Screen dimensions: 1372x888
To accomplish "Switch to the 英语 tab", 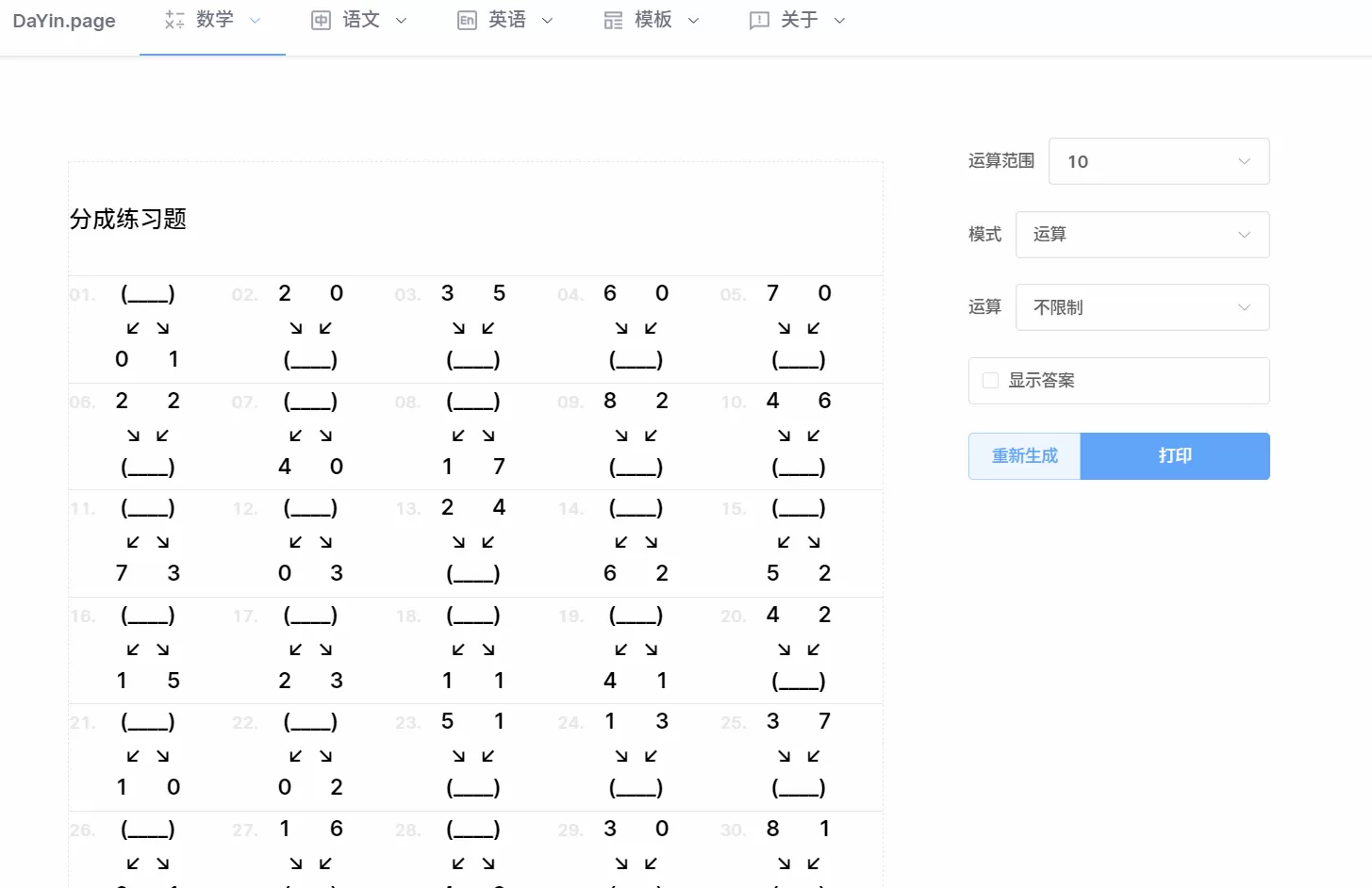I will click(505, 20).
